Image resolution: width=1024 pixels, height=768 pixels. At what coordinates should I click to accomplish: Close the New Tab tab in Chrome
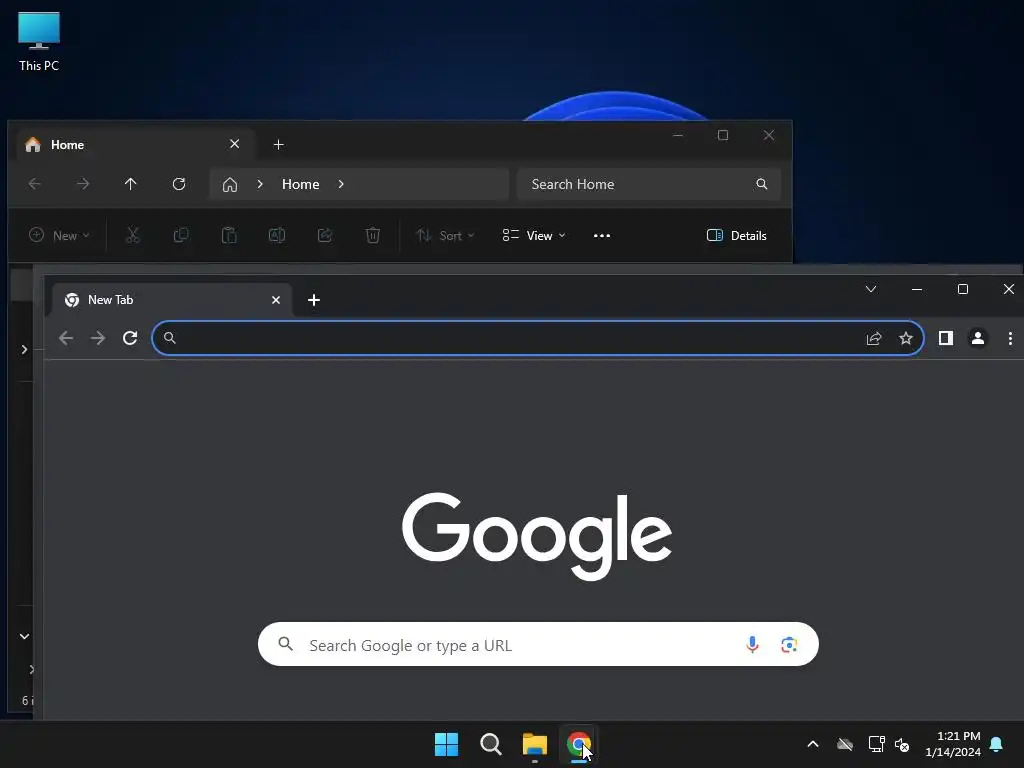[276, 300]
